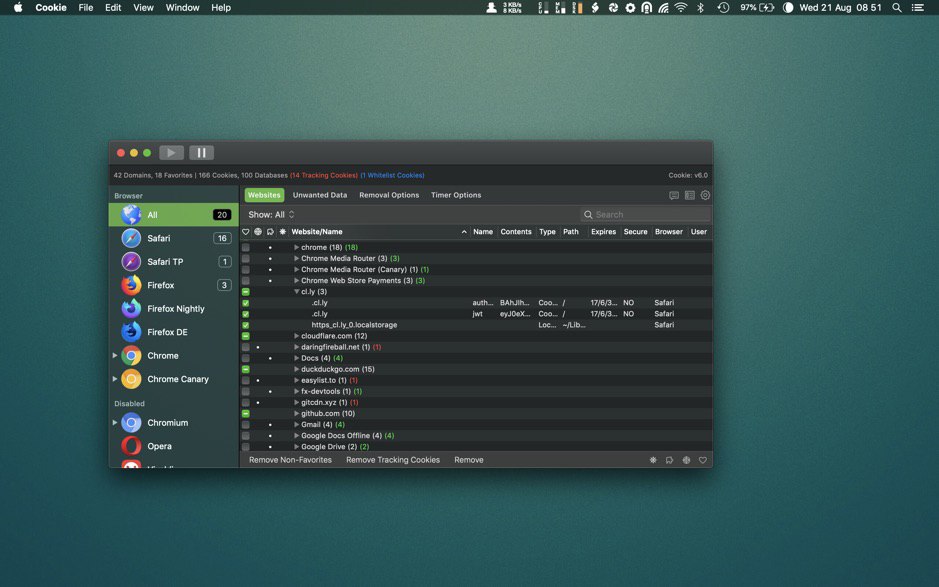939x587 pixels.
Task: Click the globe icon in bottom bar
Action: (x=686, y=460)
